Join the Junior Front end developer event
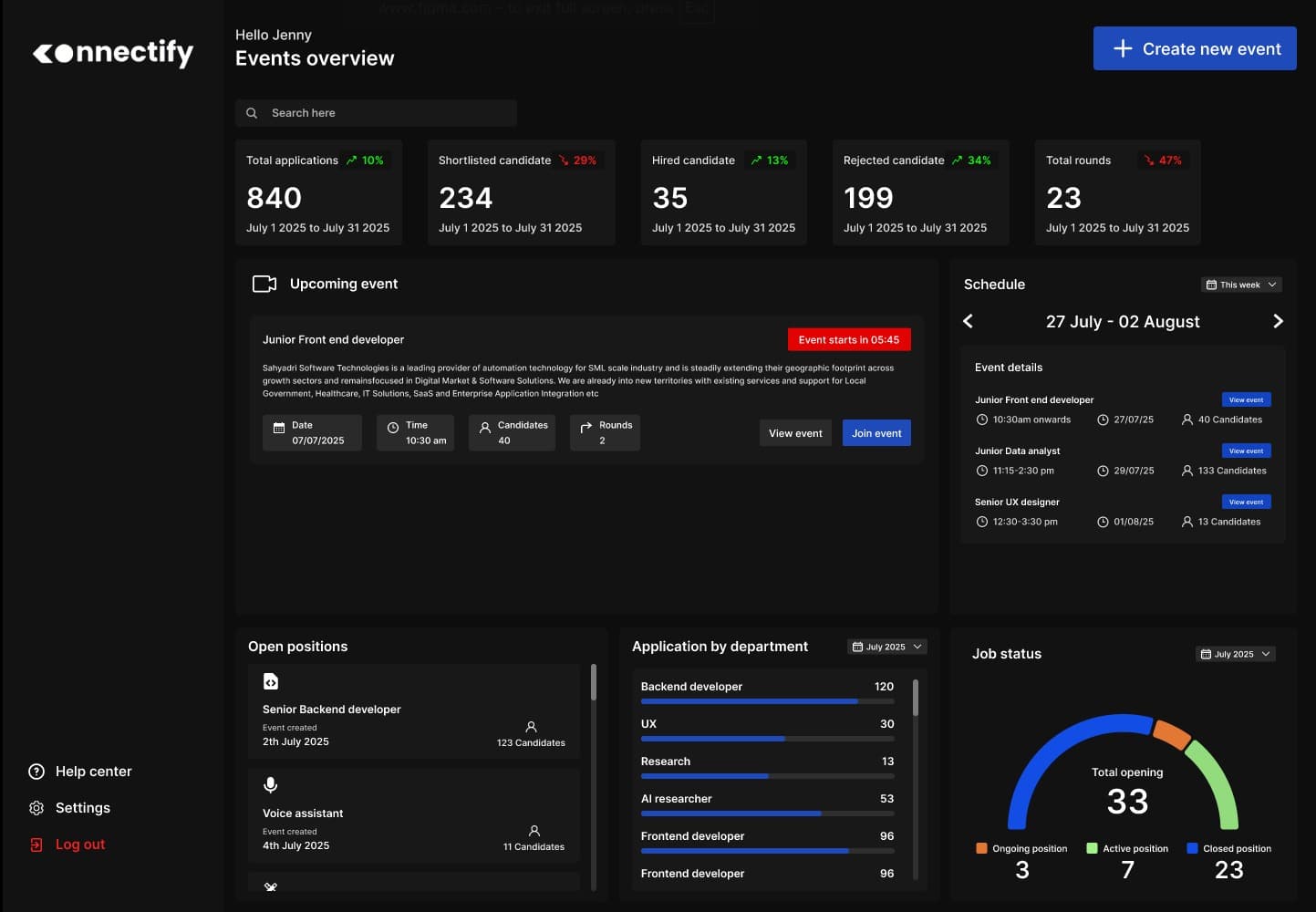1316x912 pixels. (876, 432)
